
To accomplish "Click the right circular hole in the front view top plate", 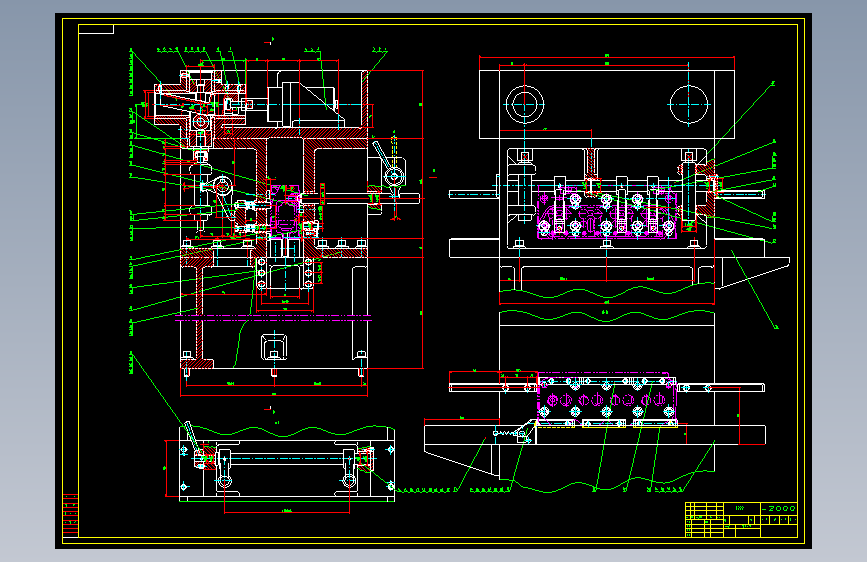I will (689, 104).
